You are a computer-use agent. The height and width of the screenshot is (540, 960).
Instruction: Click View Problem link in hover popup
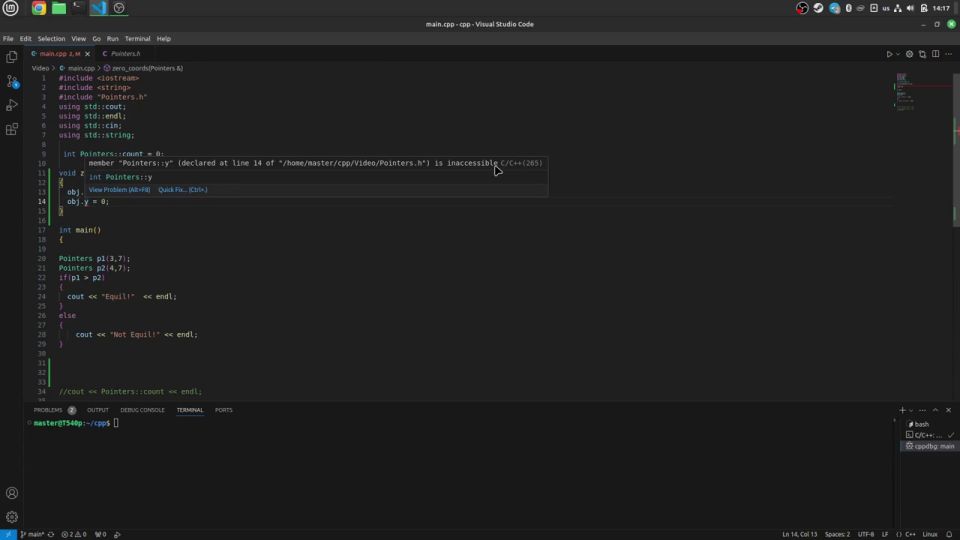tap(119, 190)
